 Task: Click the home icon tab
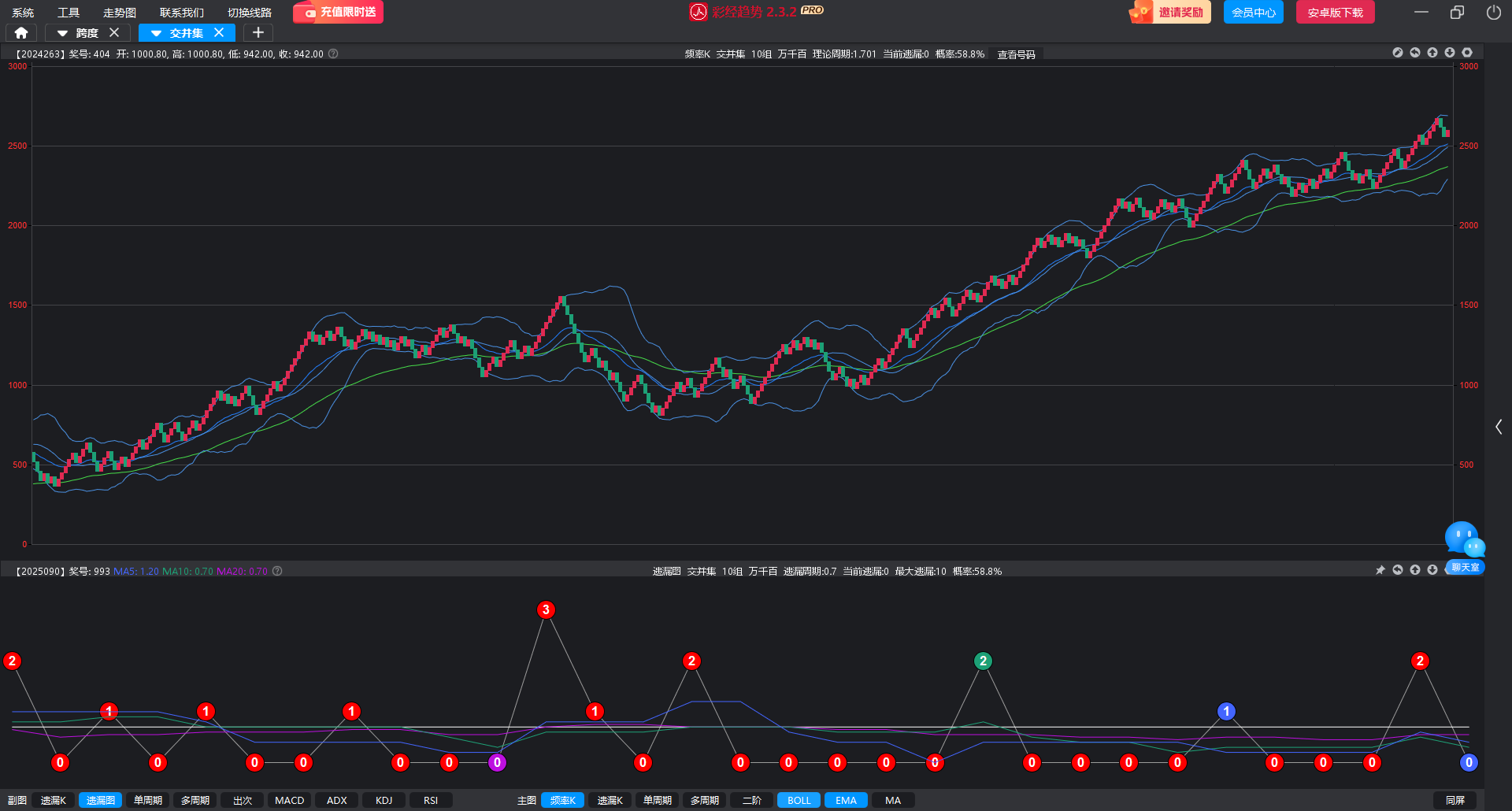21,33
